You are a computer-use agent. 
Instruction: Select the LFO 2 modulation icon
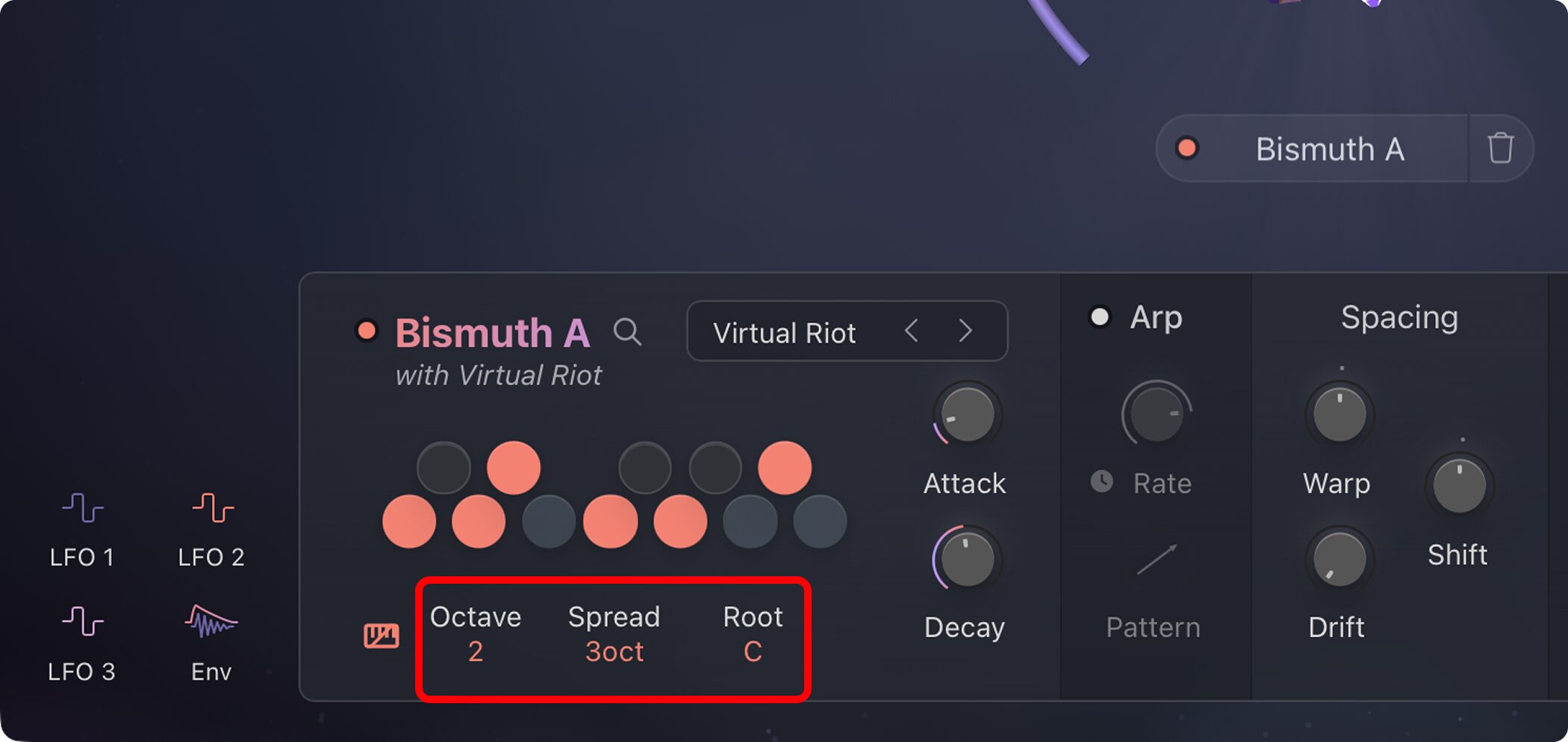click(212, 508)
